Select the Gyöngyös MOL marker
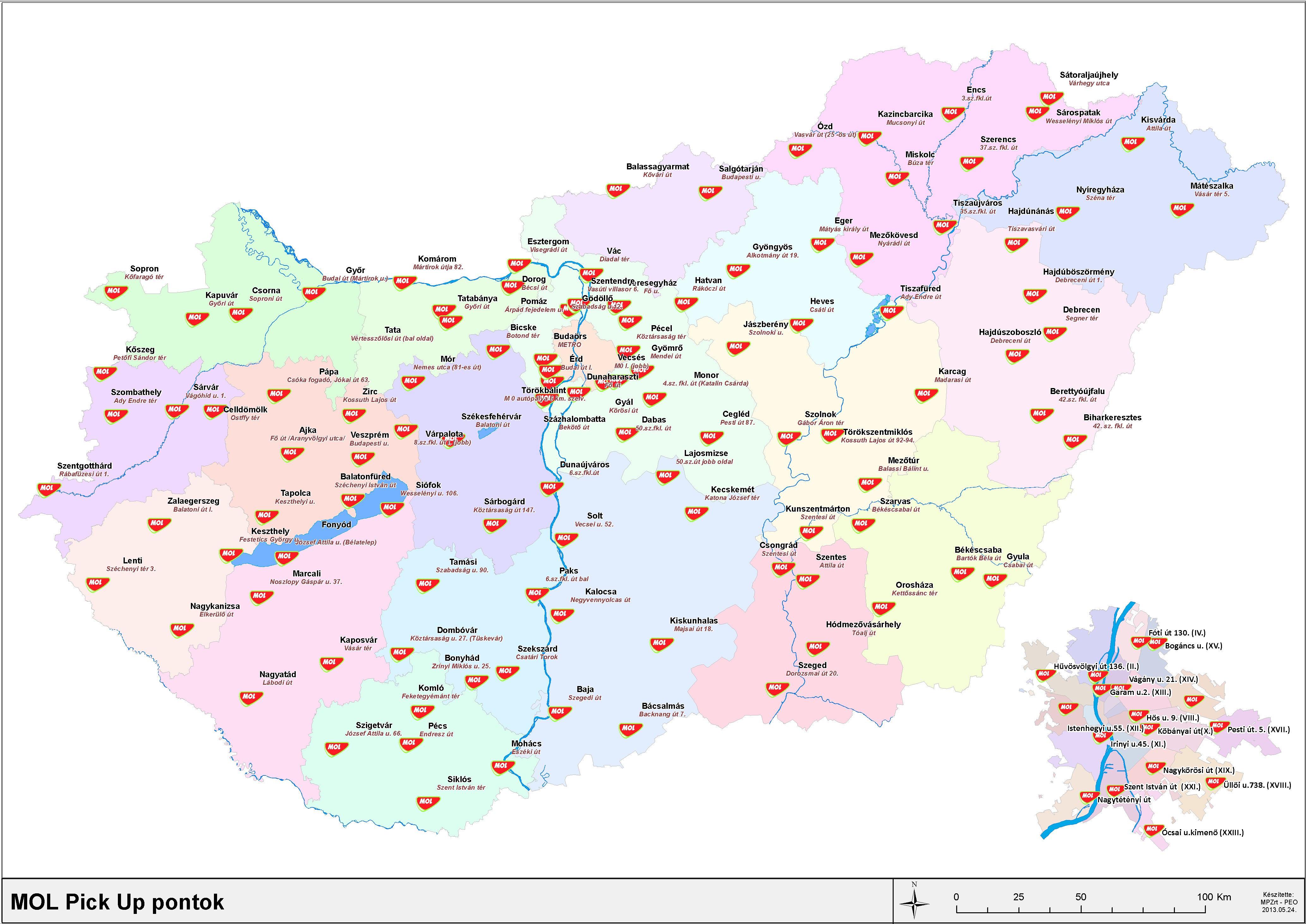The image size is (1306, 924). coord(738,271)
